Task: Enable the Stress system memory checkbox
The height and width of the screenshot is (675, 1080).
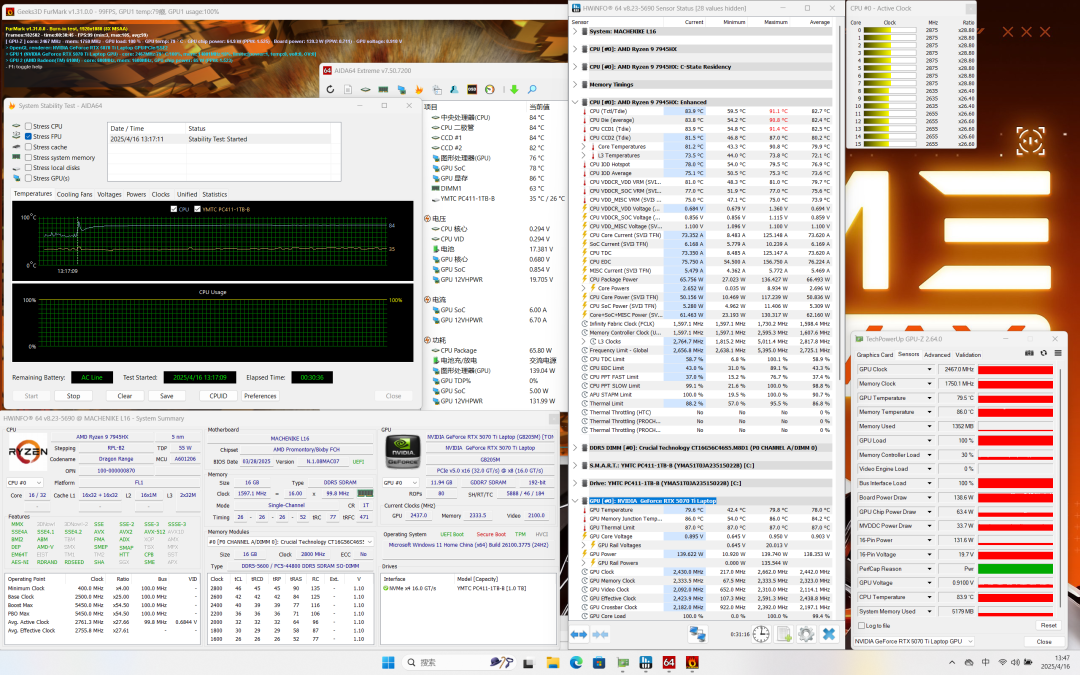Action: coord(28,157)
